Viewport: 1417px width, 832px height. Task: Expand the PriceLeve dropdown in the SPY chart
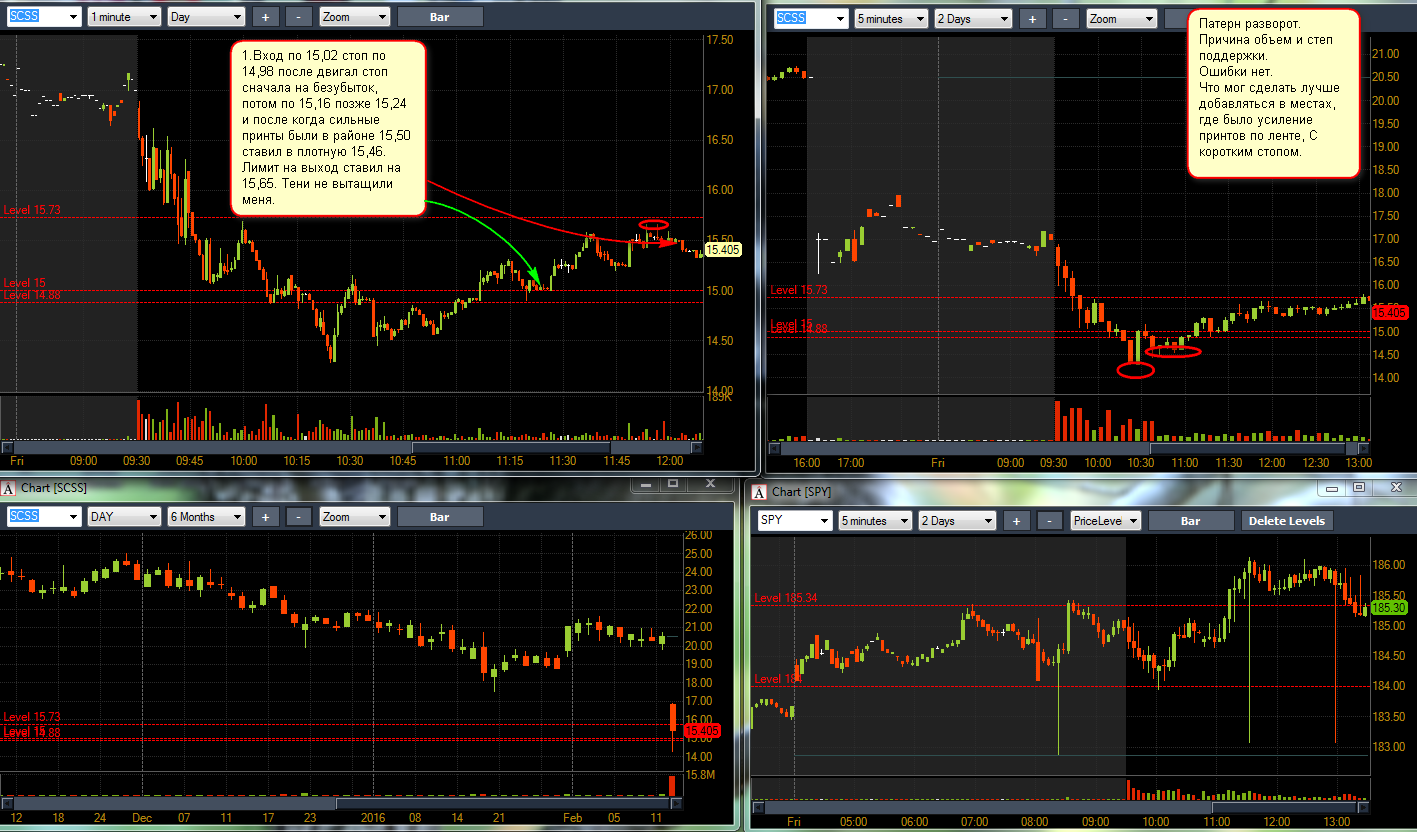click(x=1106, y=521)
